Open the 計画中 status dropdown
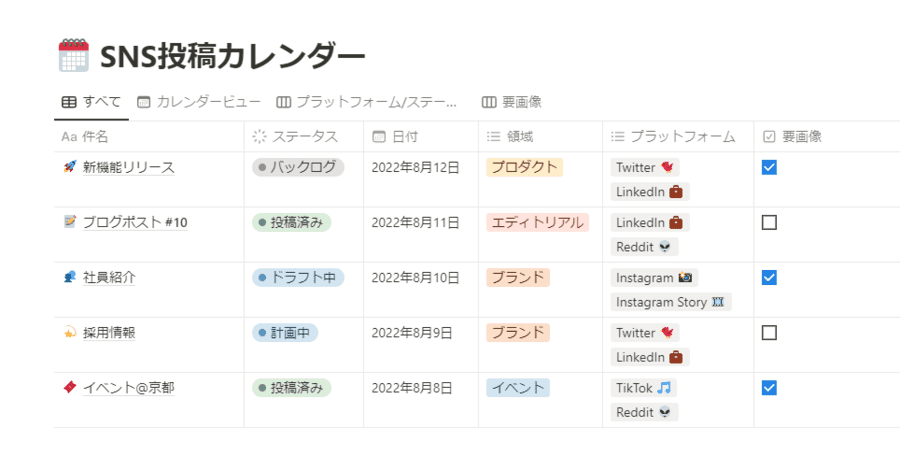Image resolution: width=900 pixels, height=456 pixels. tap(285, 333)
